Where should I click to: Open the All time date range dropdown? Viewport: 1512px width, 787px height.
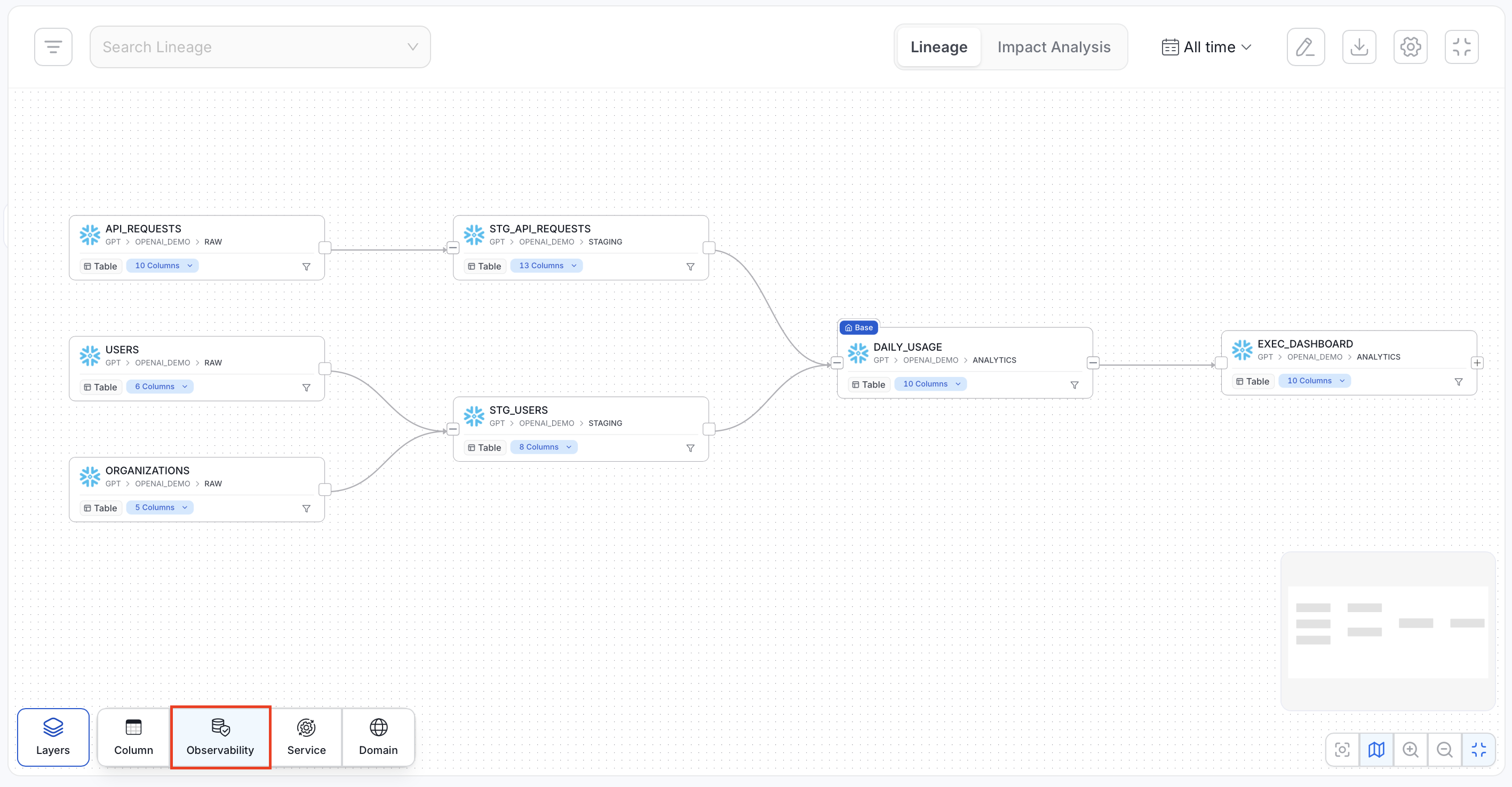point(1206,47)
